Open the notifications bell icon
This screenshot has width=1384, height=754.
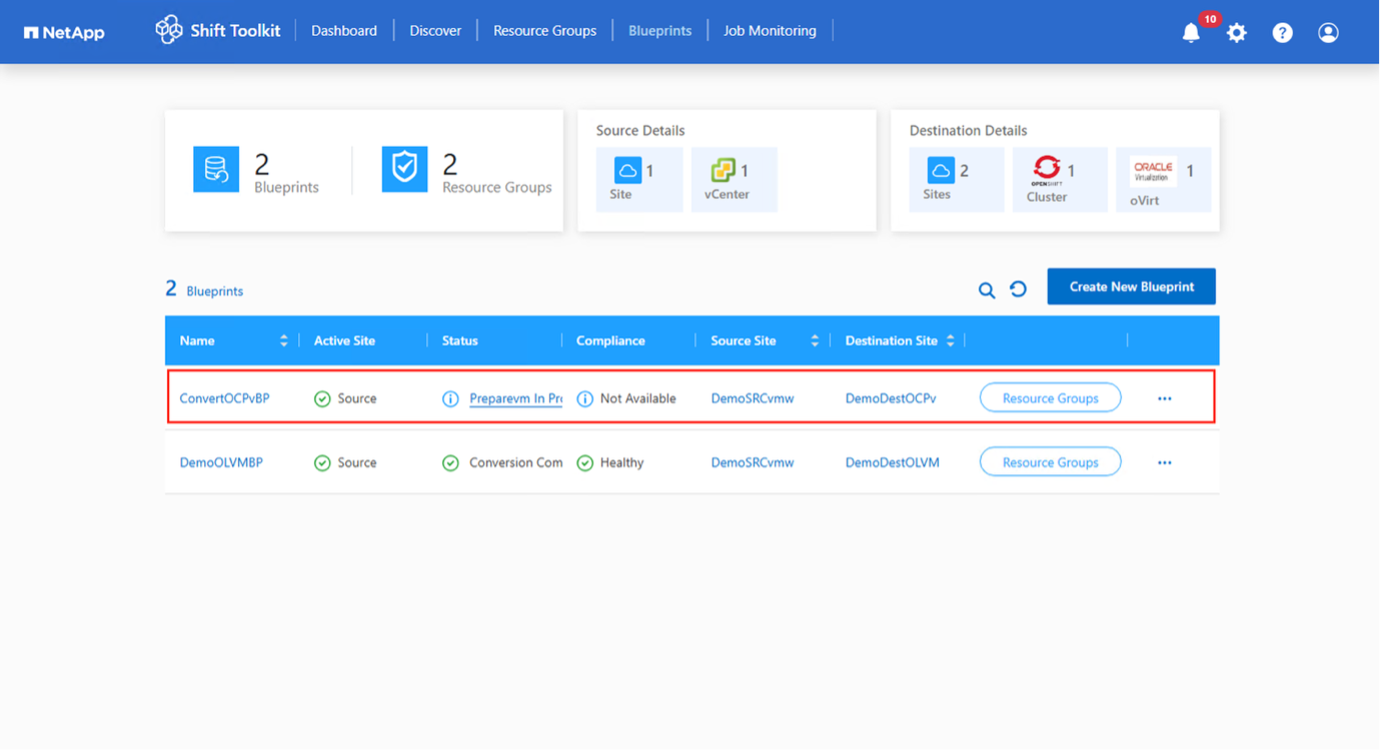1190,33
